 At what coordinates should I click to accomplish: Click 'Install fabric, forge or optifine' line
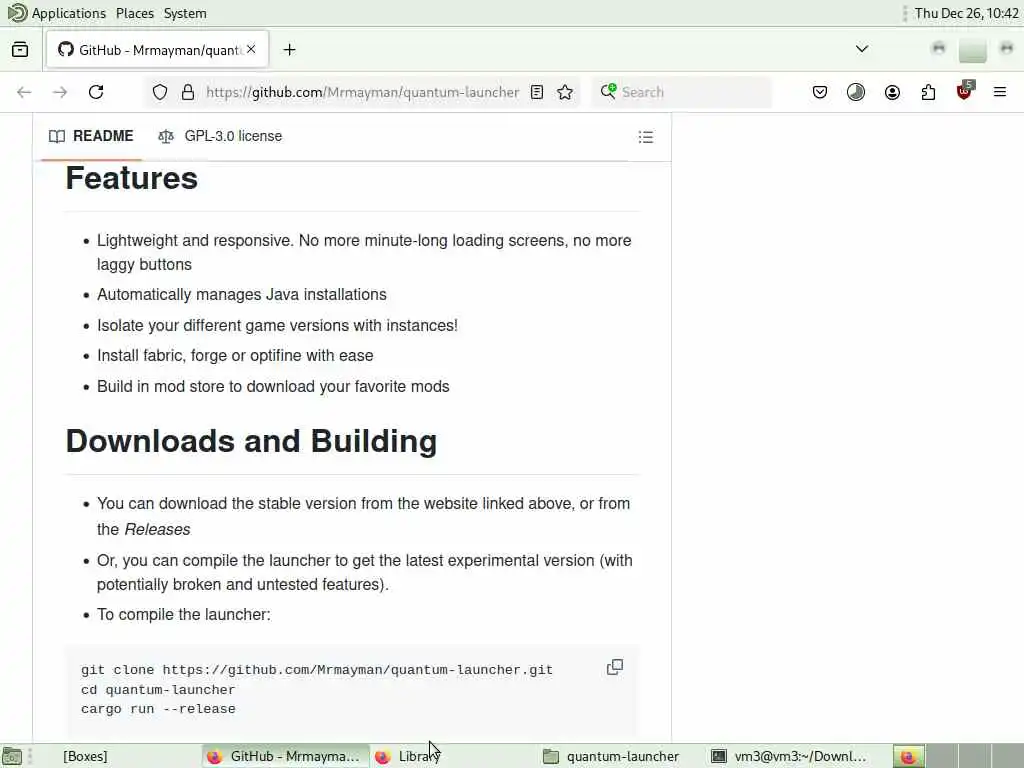235,356
